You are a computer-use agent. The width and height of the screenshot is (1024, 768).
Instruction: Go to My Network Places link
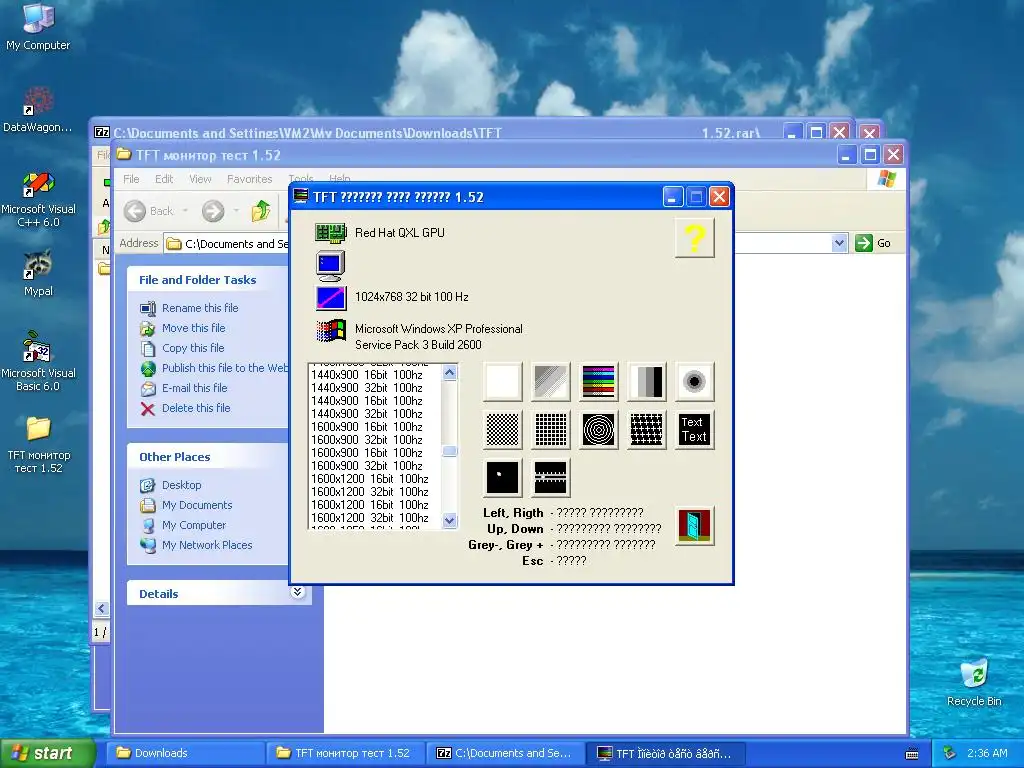pyautogui.click(x=206, y=545)
